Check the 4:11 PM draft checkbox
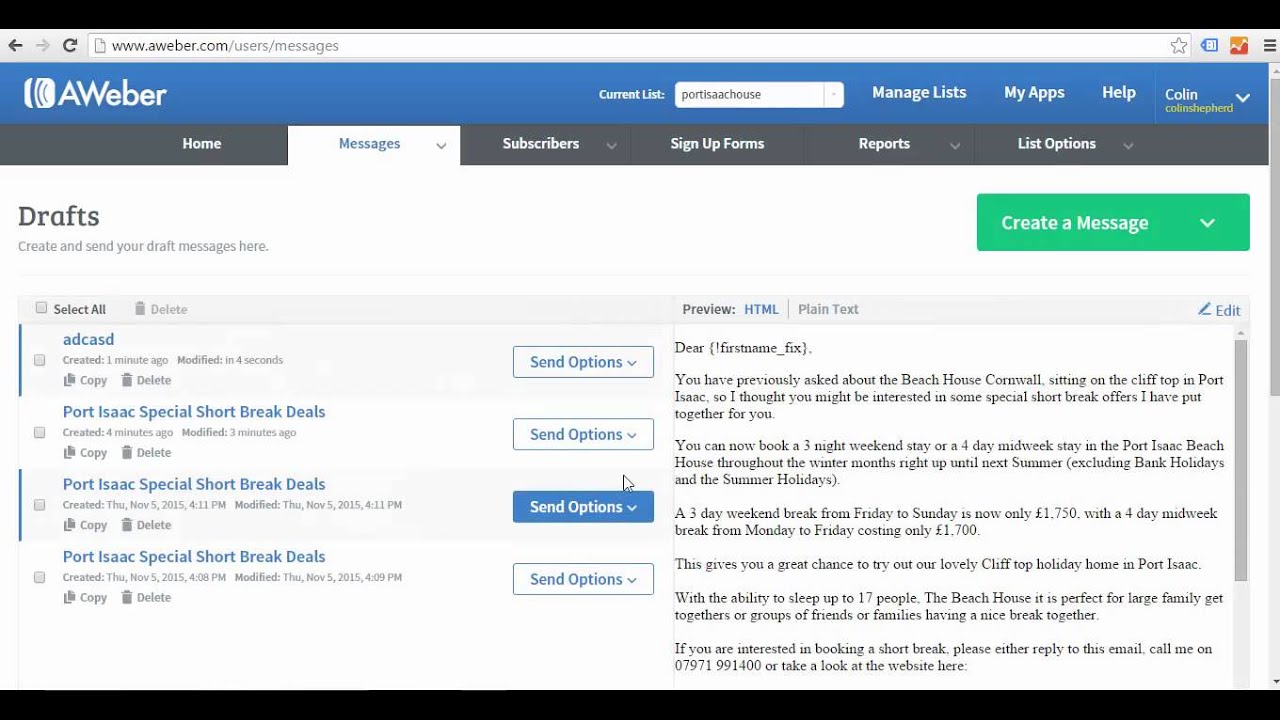 39,505
